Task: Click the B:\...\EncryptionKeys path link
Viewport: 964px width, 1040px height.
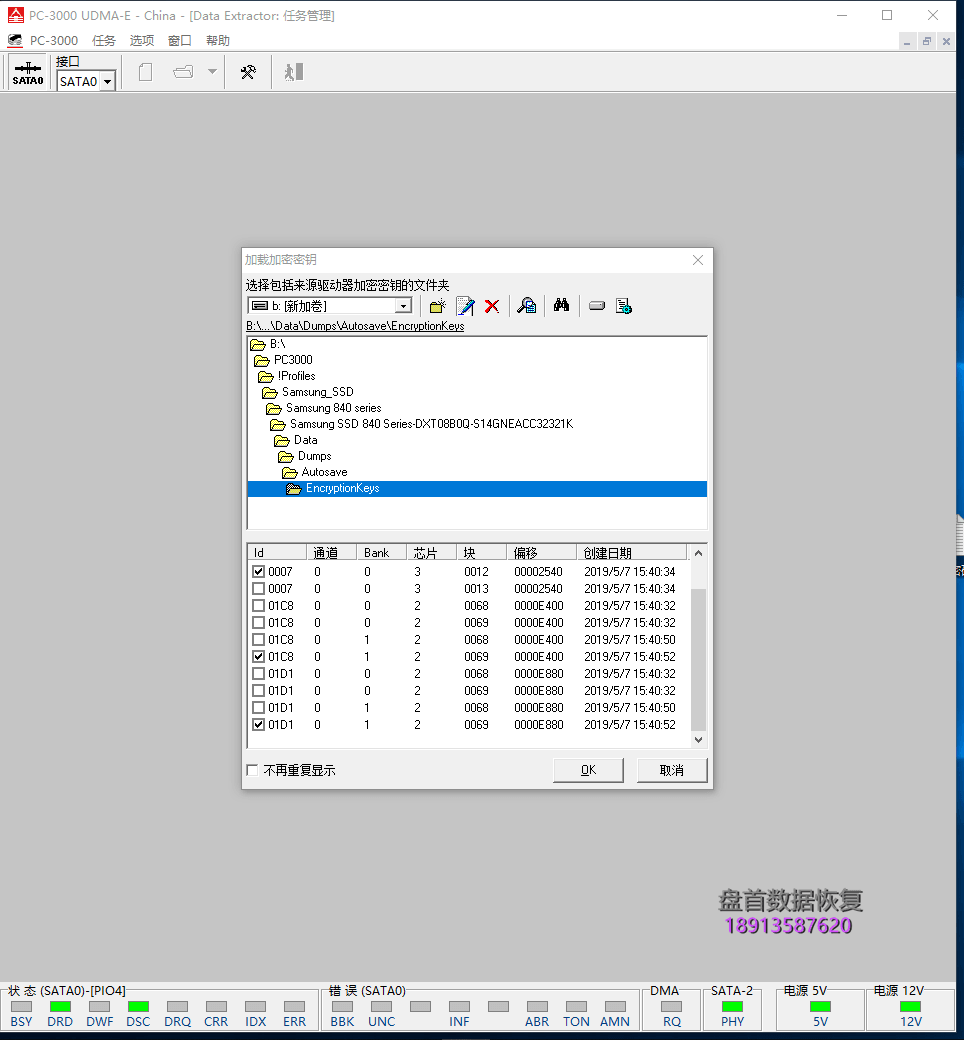Action: point(355,326)
